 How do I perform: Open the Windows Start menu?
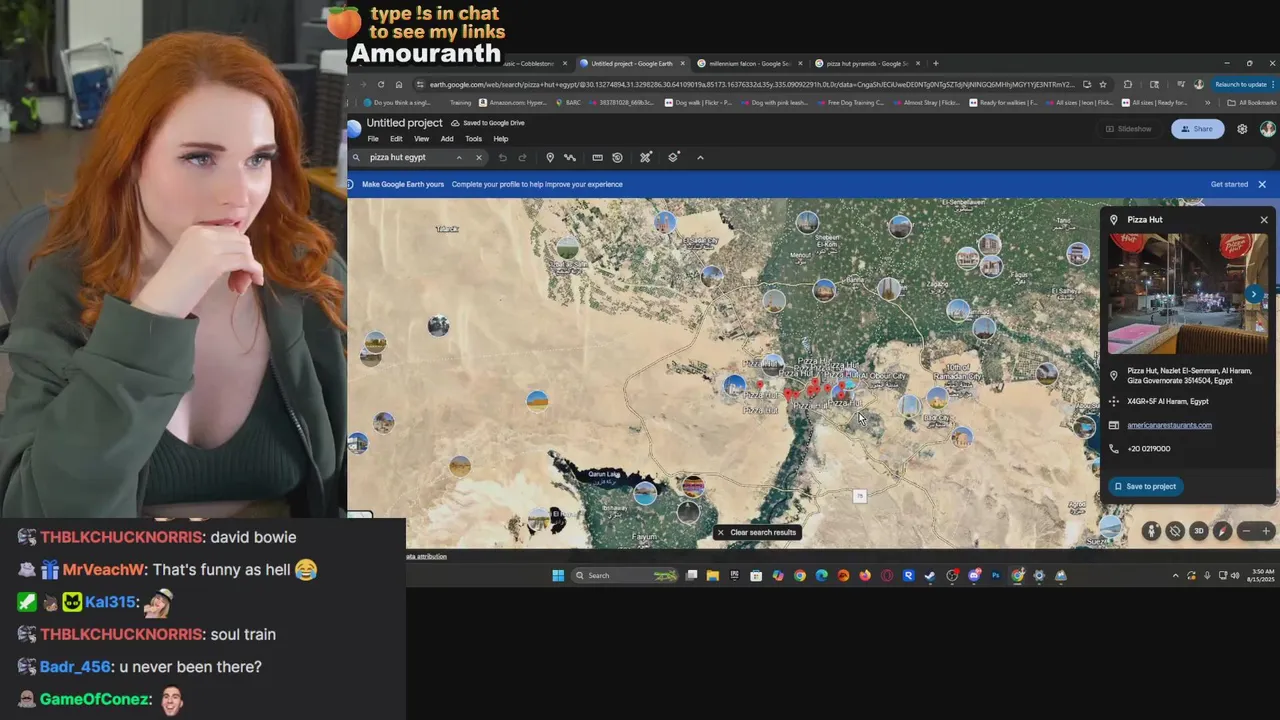coord(558,575)
